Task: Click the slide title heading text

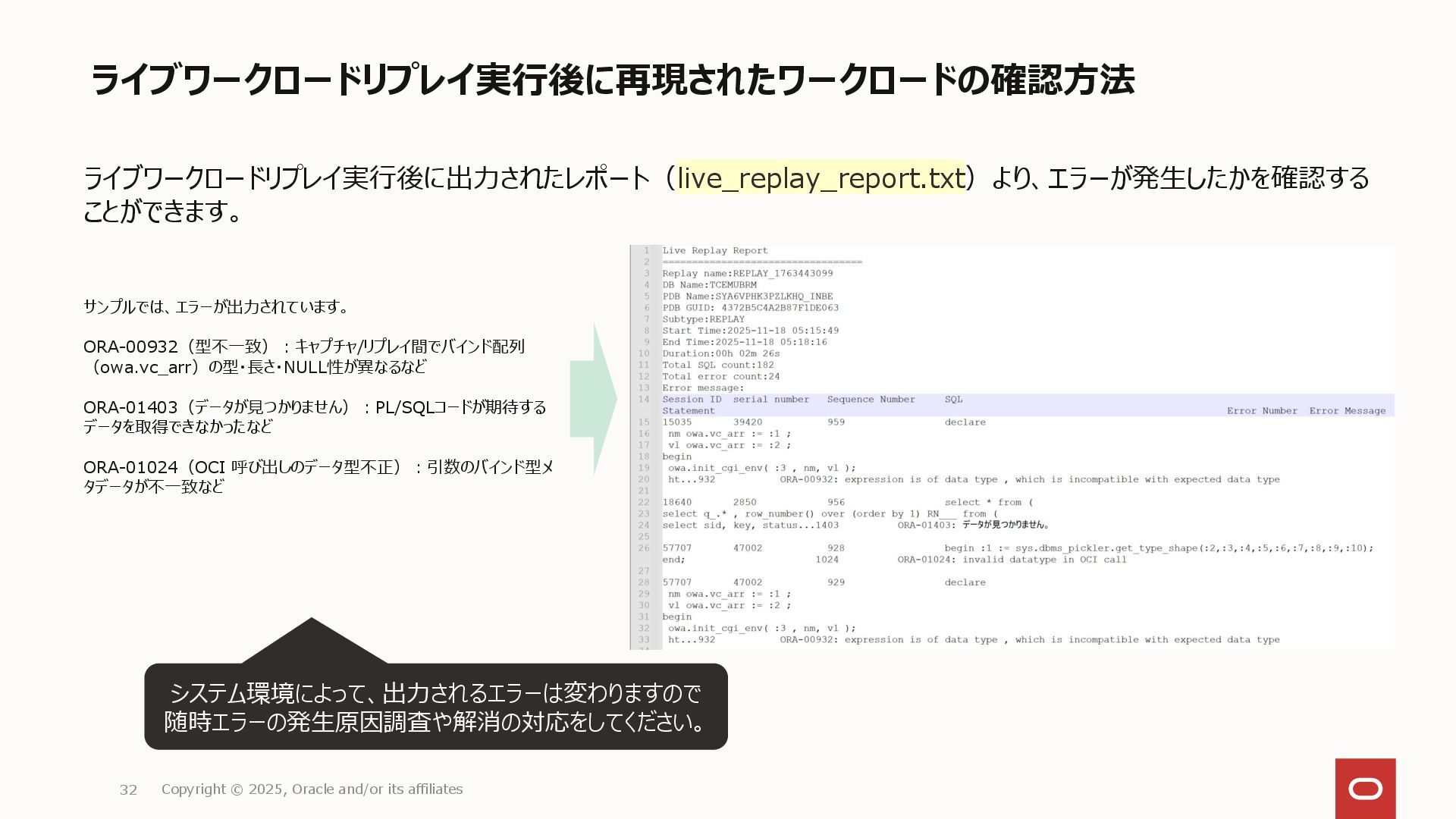Action: tap(612, 80)
